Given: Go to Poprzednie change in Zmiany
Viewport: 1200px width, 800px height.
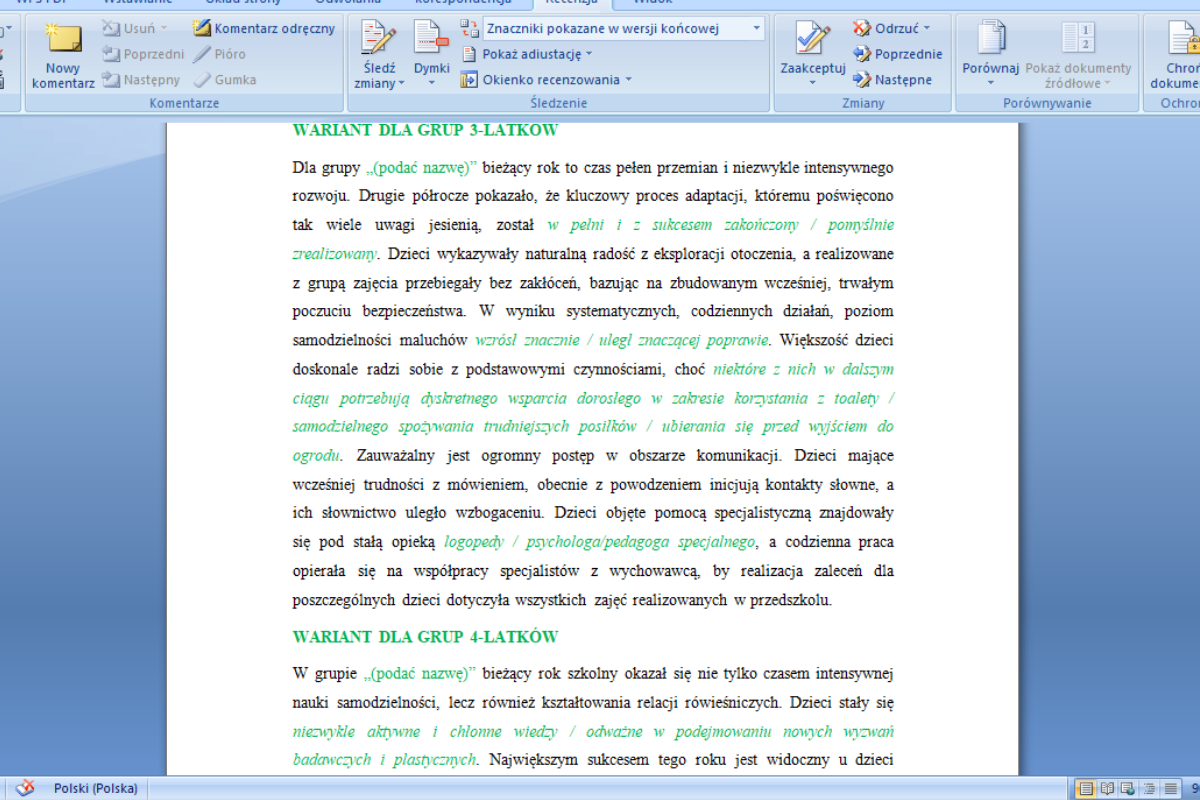Looking at the screenshot, I should click(x=897, y=54).
